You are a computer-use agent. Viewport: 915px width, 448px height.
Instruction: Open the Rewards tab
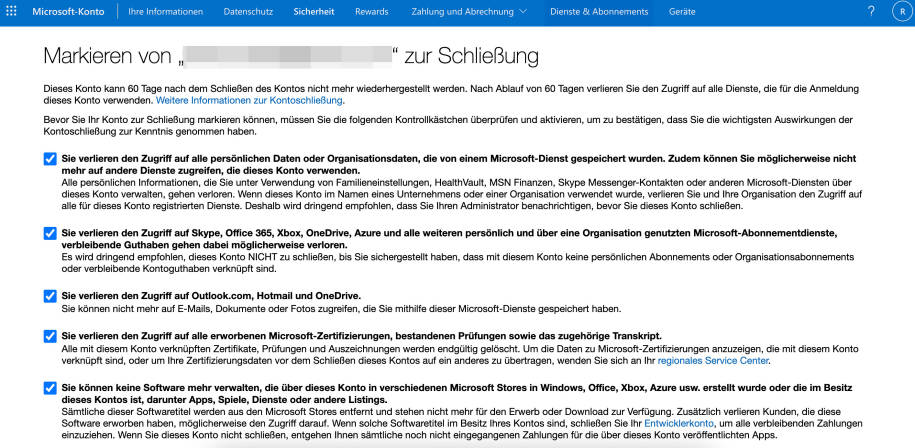pos(372,12)
